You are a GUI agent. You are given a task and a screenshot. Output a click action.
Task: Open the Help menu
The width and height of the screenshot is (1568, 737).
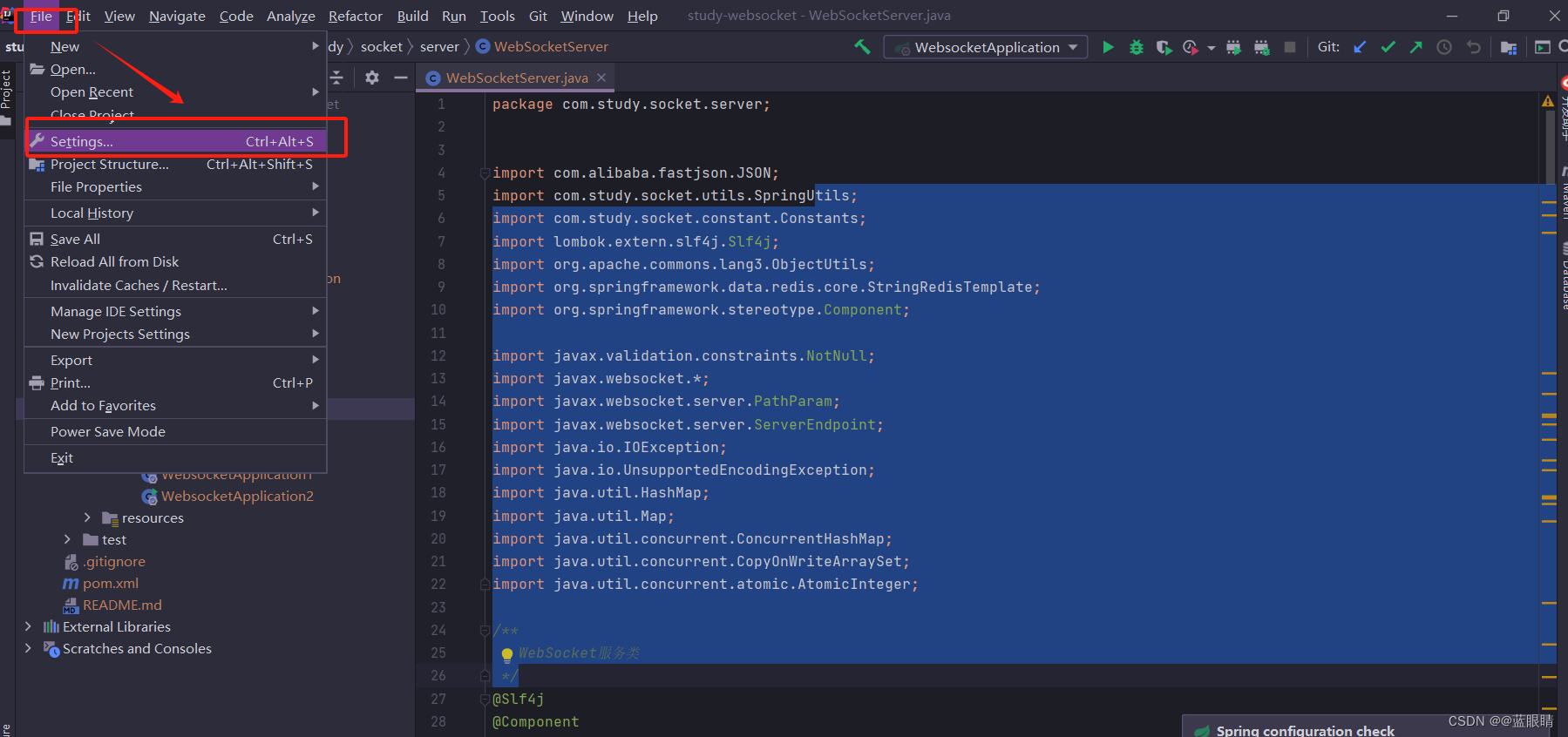642,16
